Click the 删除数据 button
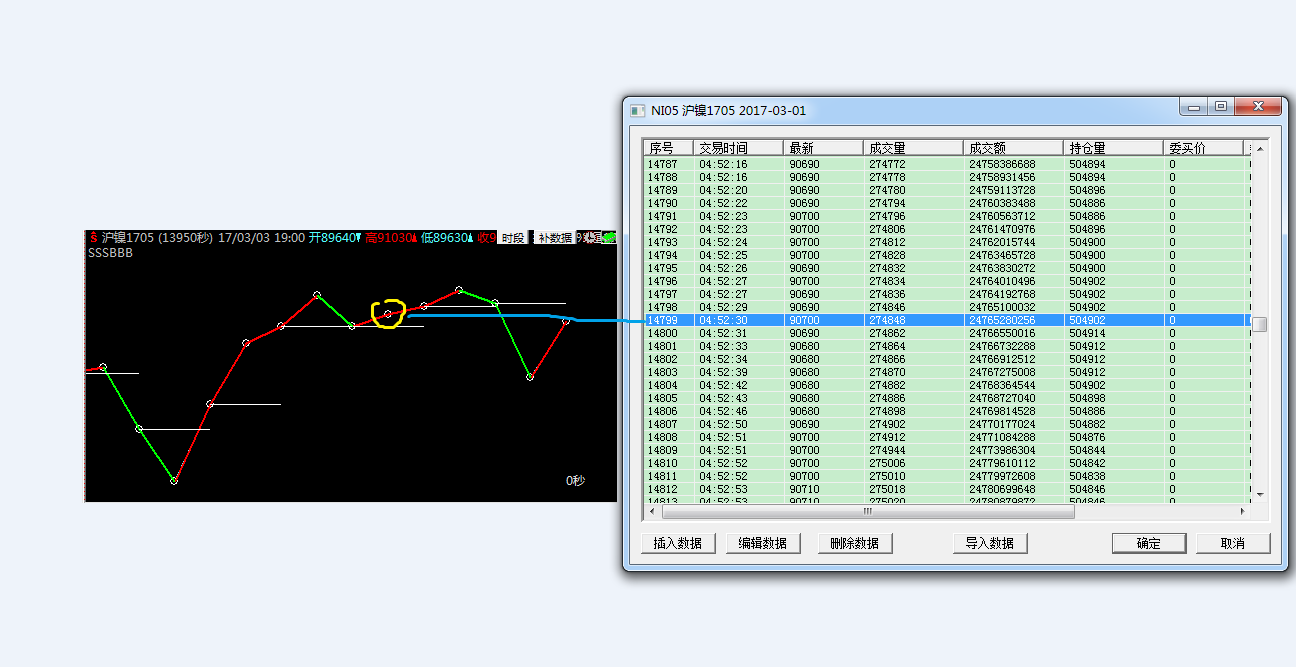 point(855,543)
